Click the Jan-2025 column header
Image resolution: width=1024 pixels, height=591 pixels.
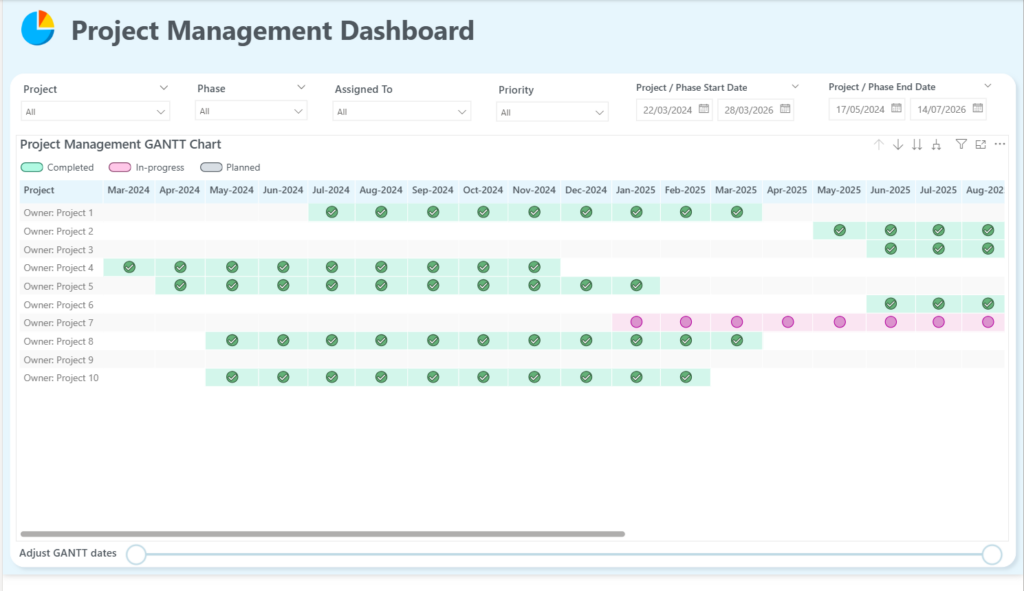(635, 190)
